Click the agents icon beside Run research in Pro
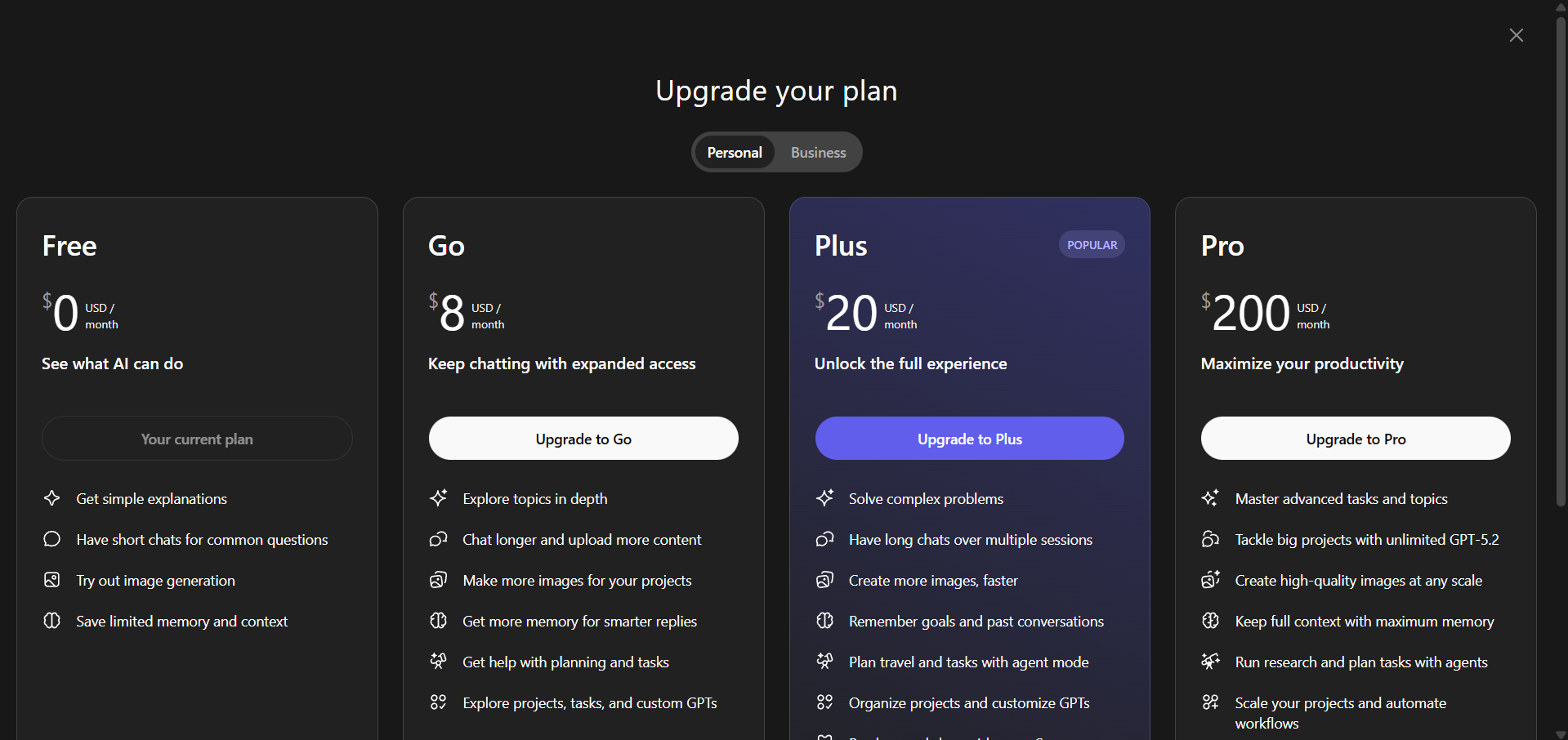Viewport: 1568px width, 740px height. point(1212,662)
